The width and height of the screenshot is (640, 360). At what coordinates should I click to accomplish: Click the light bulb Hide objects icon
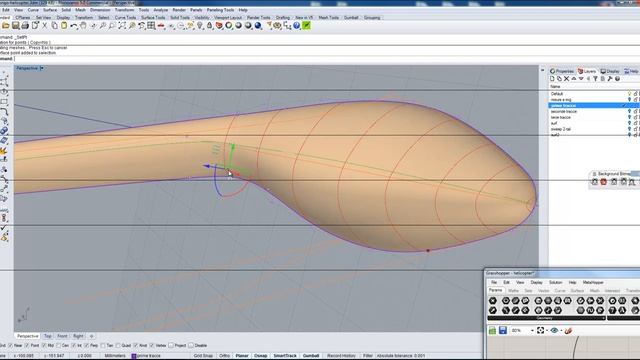(x=200, y=26)
